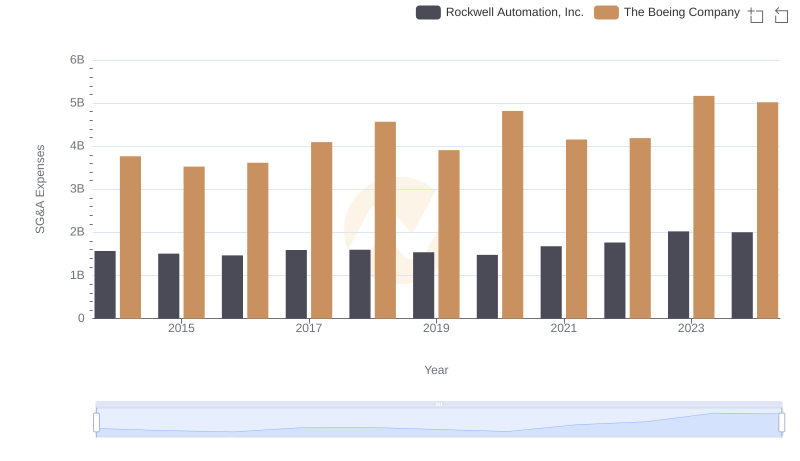Click the top grip of the data zoom slider

click(439, 404)
